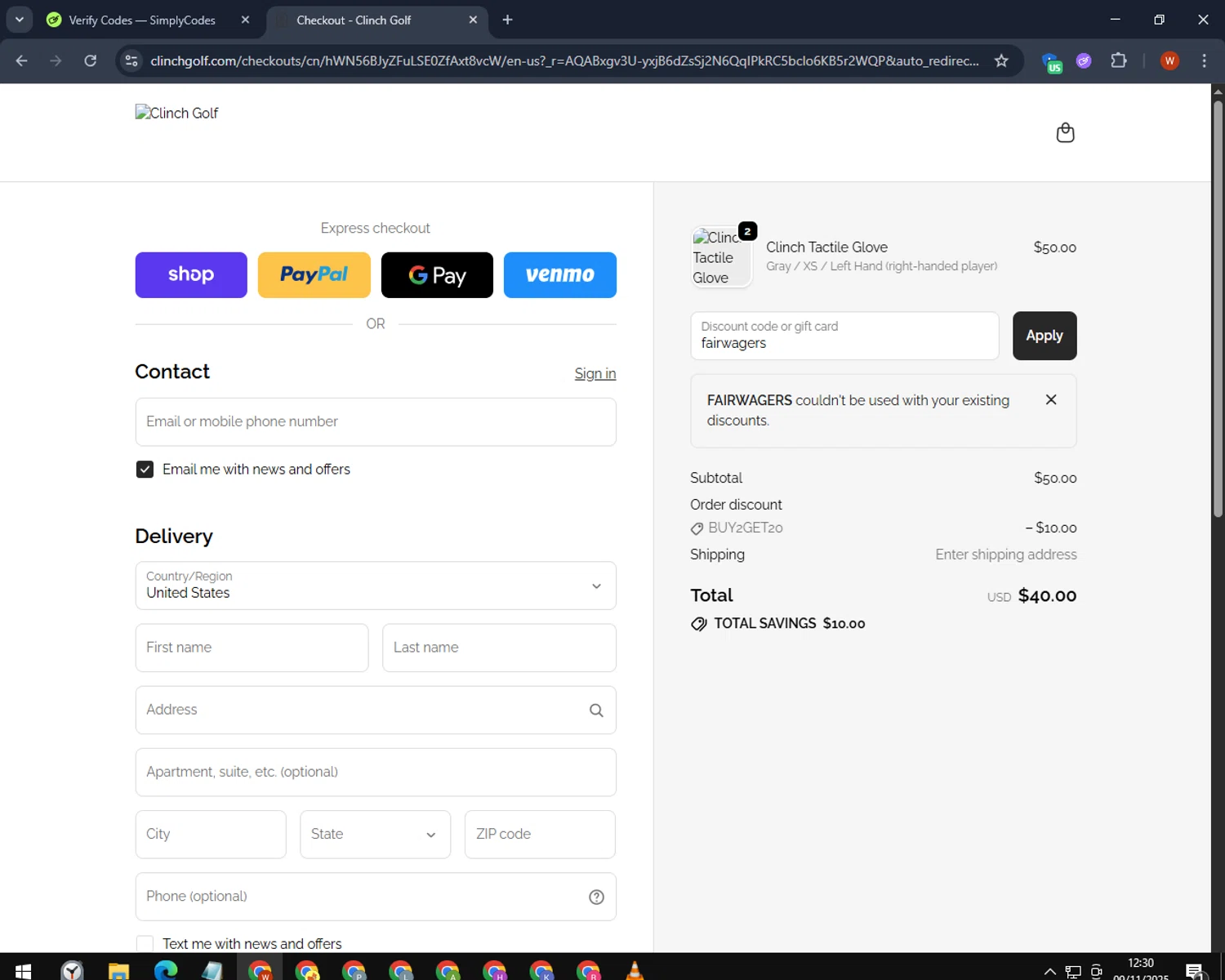This screenshot has width=1225, height=980.
Task: View site information icon in address bar
Action: tap(131, 60)
